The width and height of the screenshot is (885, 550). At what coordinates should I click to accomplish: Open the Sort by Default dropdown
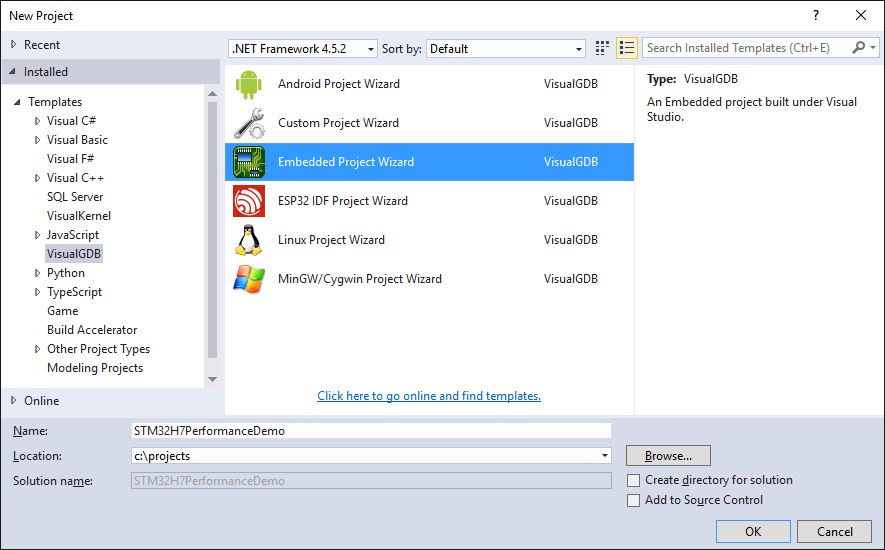pos(506,49)
